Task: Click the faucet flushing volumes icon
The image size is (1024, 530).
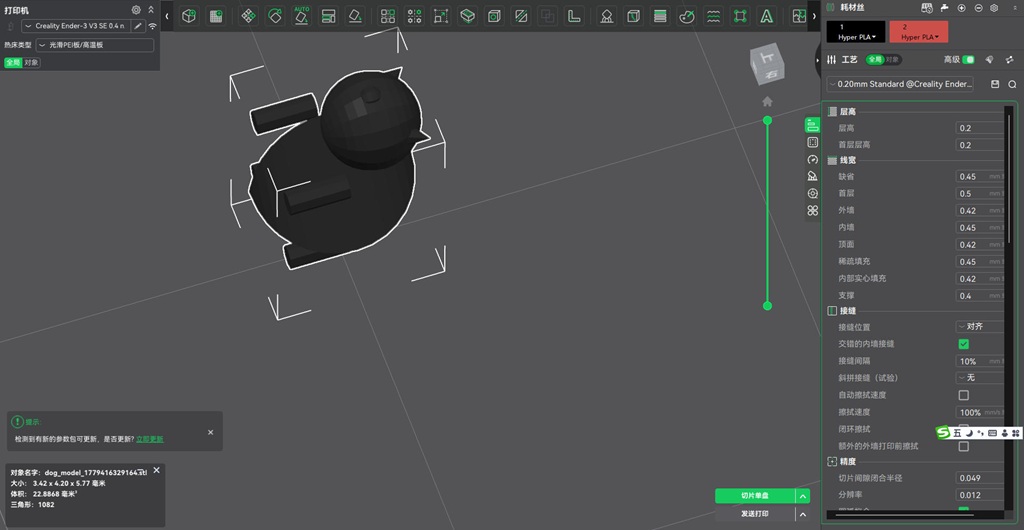Action: pos(944,8)
